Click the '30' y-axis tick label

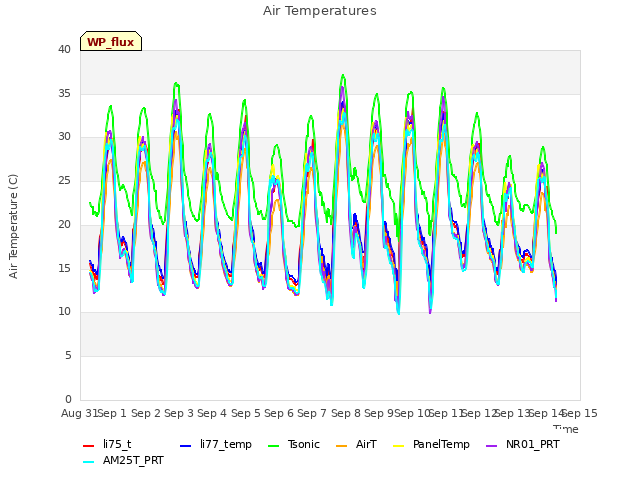tap(64, 137)
